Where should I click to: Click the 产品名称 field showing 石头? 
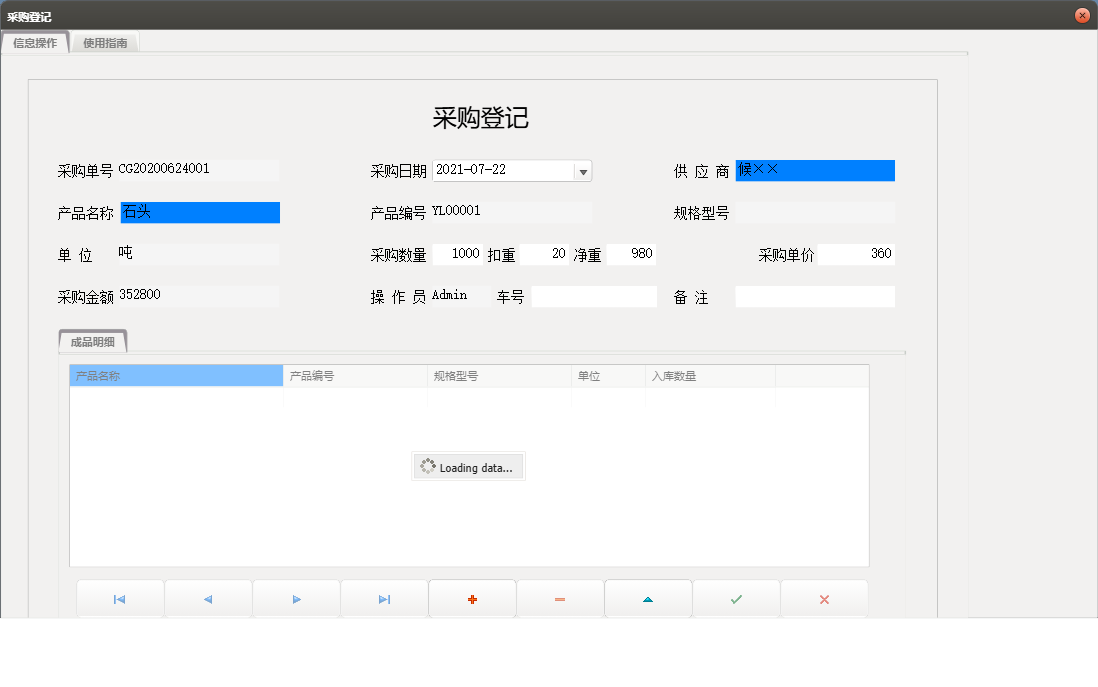point(200,212)
